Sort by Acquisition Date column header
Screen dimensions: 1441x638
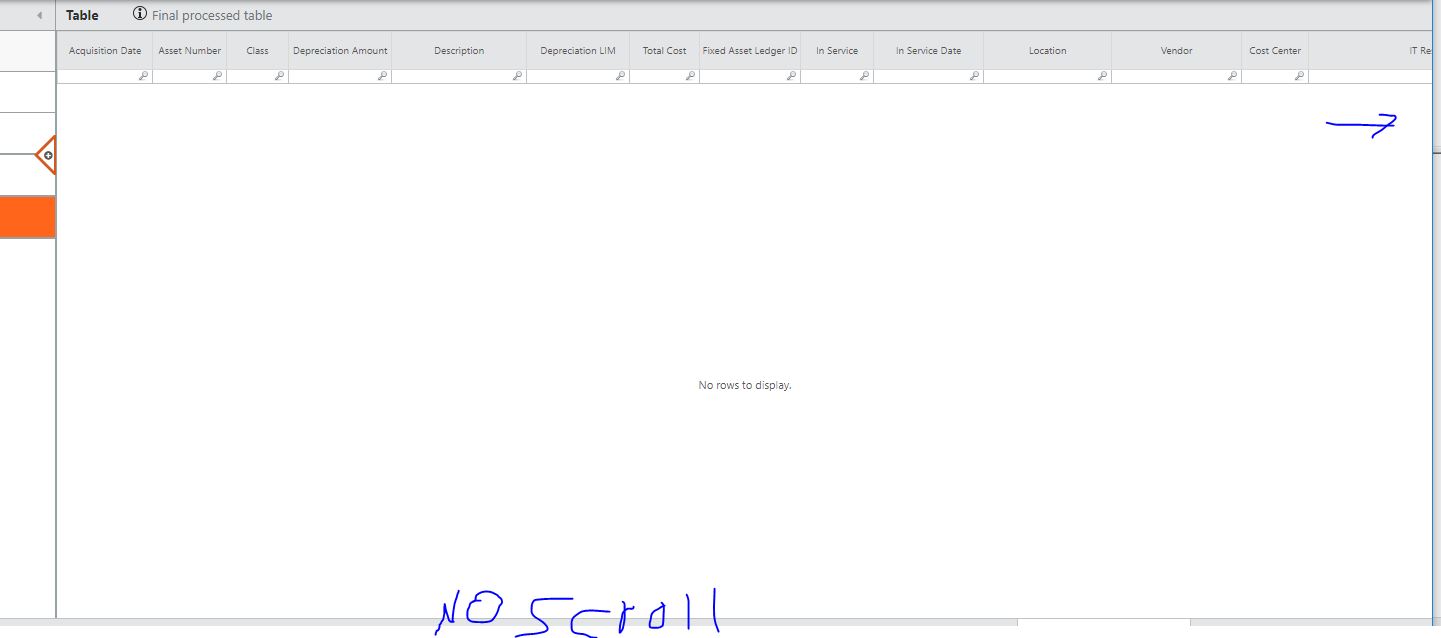(105, 50)
